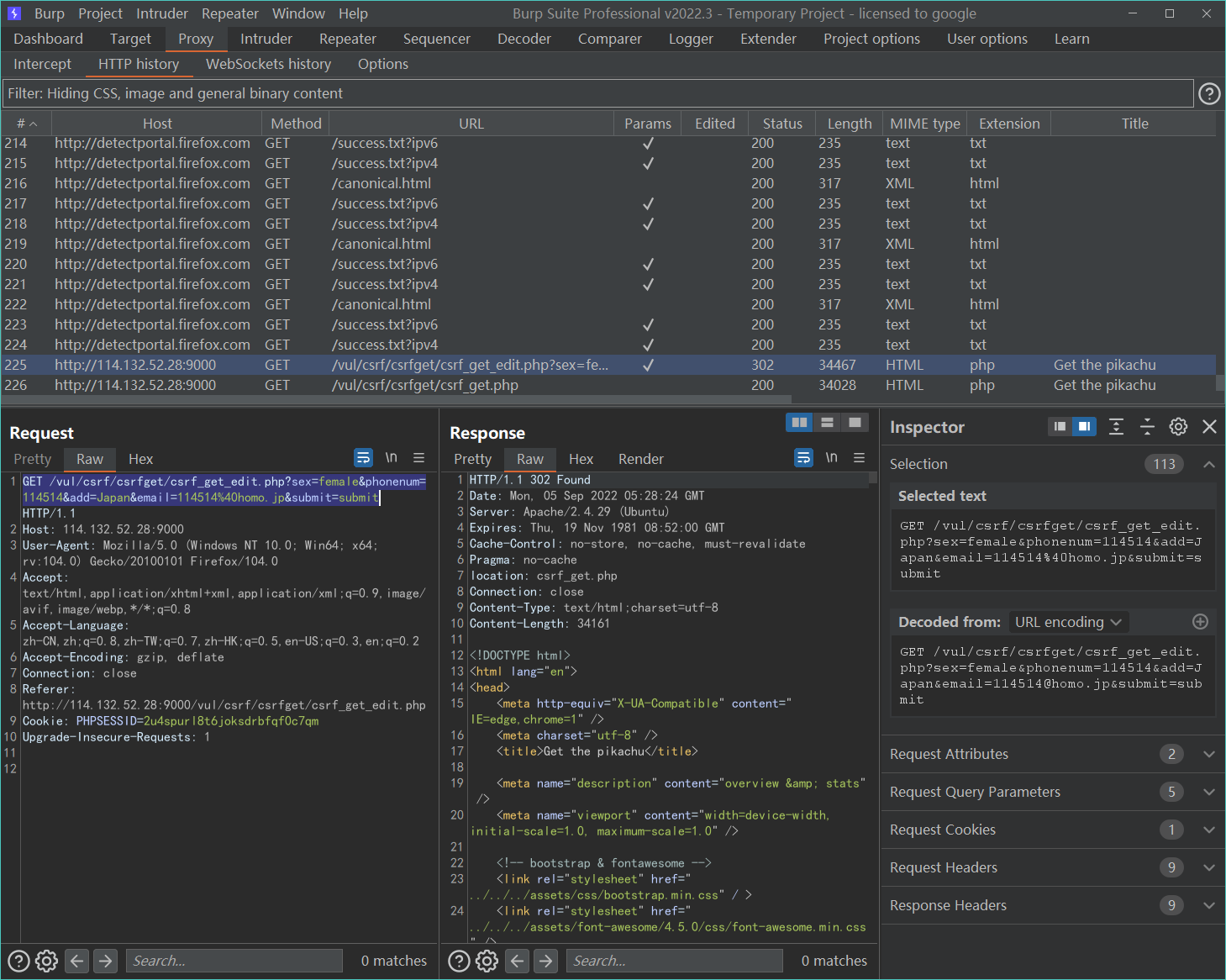This screenshot has height=980, width=1226.
Task: Expand all Inspector sections icon
Action: 1116,427
